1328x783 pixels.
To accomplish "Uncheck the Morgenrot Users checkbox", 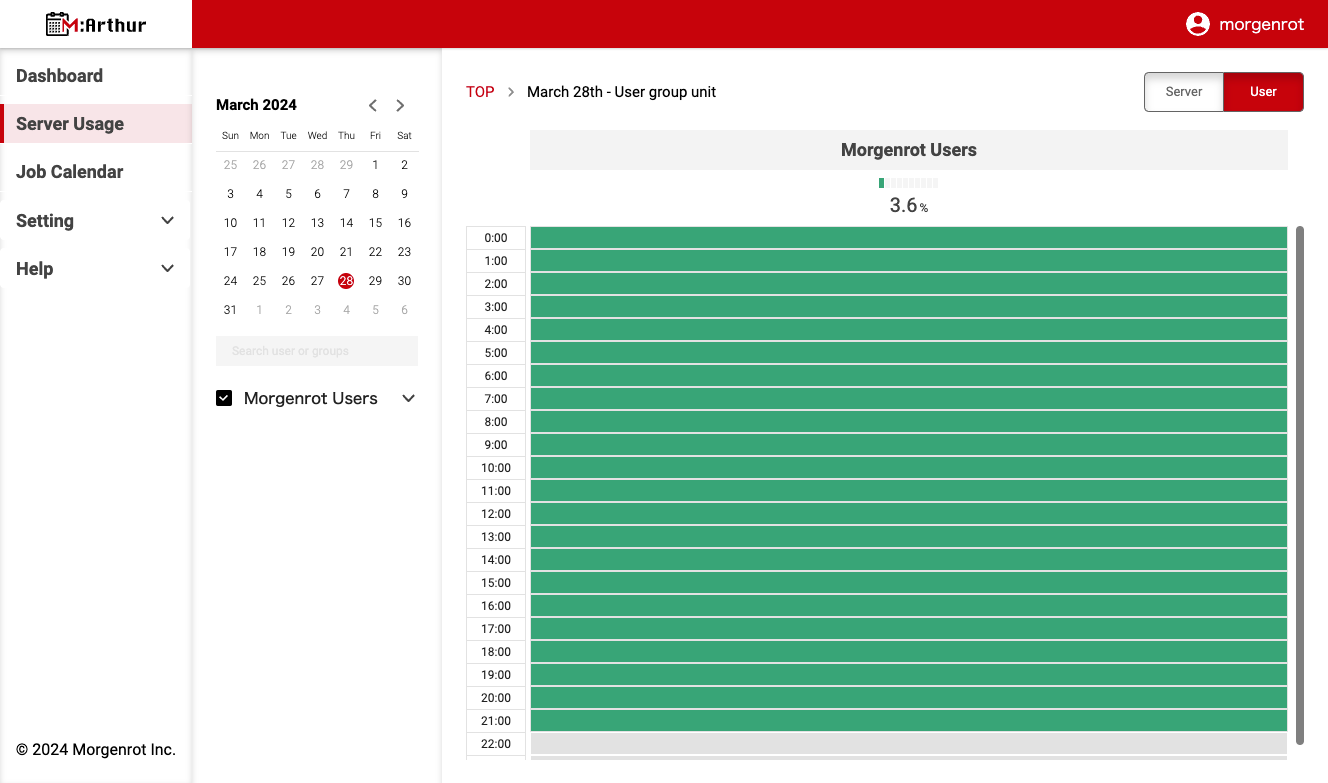I will [224, 398].
